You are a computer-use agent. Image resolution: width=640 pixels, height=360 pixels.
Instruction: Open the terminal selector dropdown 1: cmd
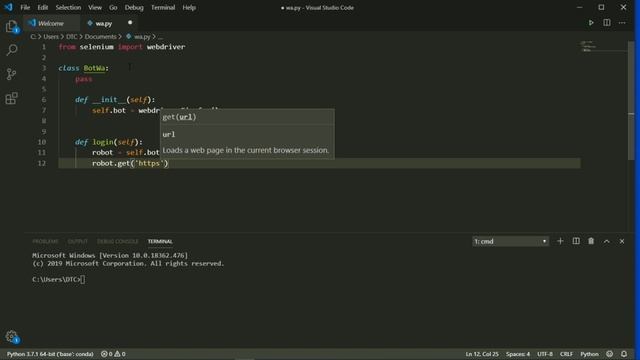(510, 242)
